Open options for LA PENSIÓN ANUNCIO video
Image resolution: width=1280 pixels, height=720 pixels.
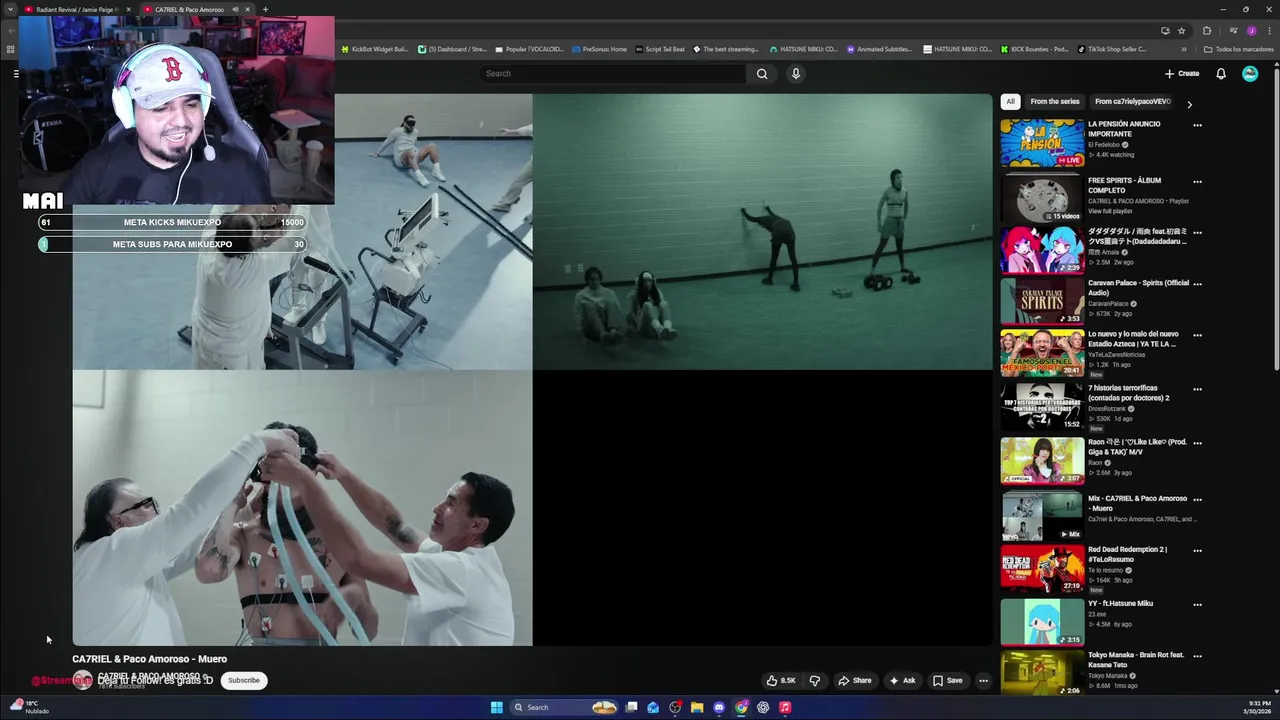pyautogui.click(x=1197, y=125)
